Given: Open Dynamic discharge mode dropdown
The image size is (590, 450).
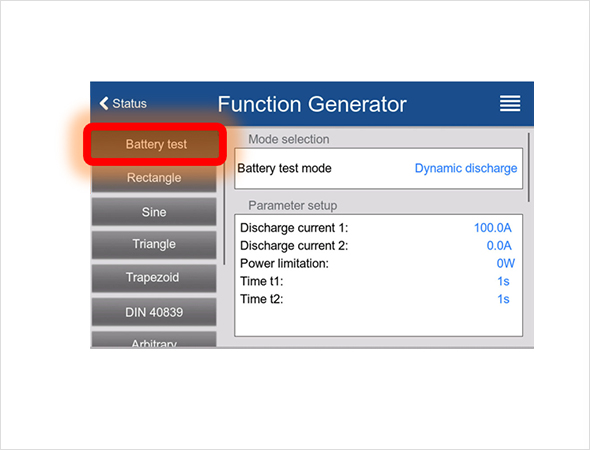Looking at the screenshot, I should (466, 168).
